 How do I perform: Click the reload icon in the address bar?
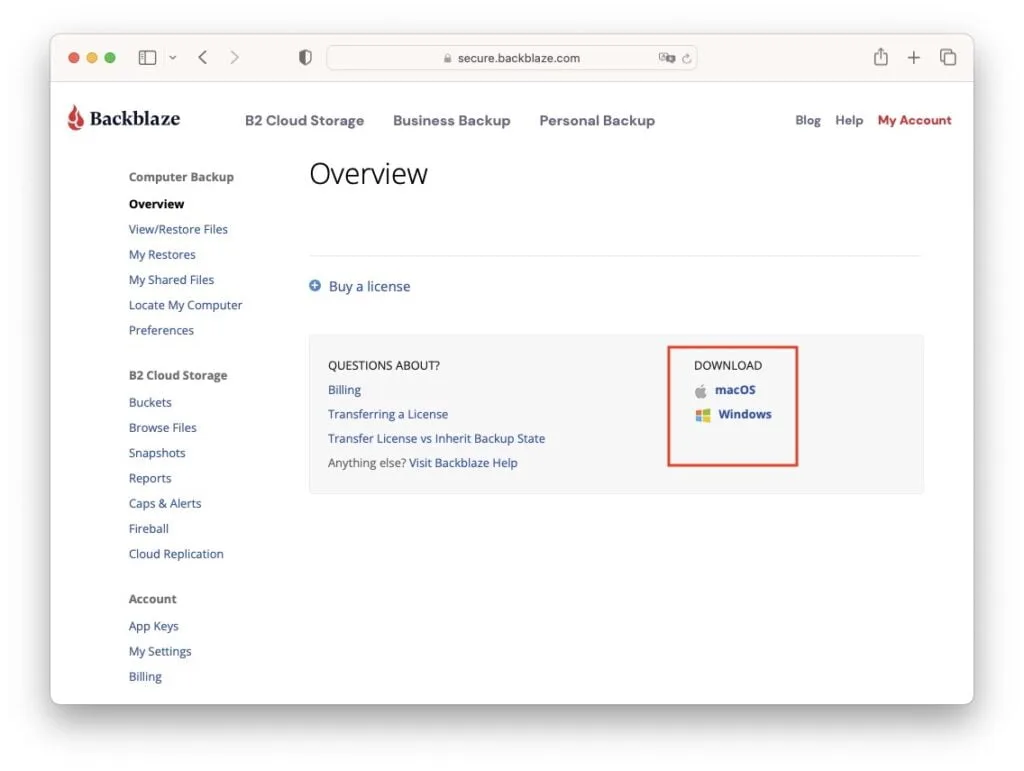point(687,58)
